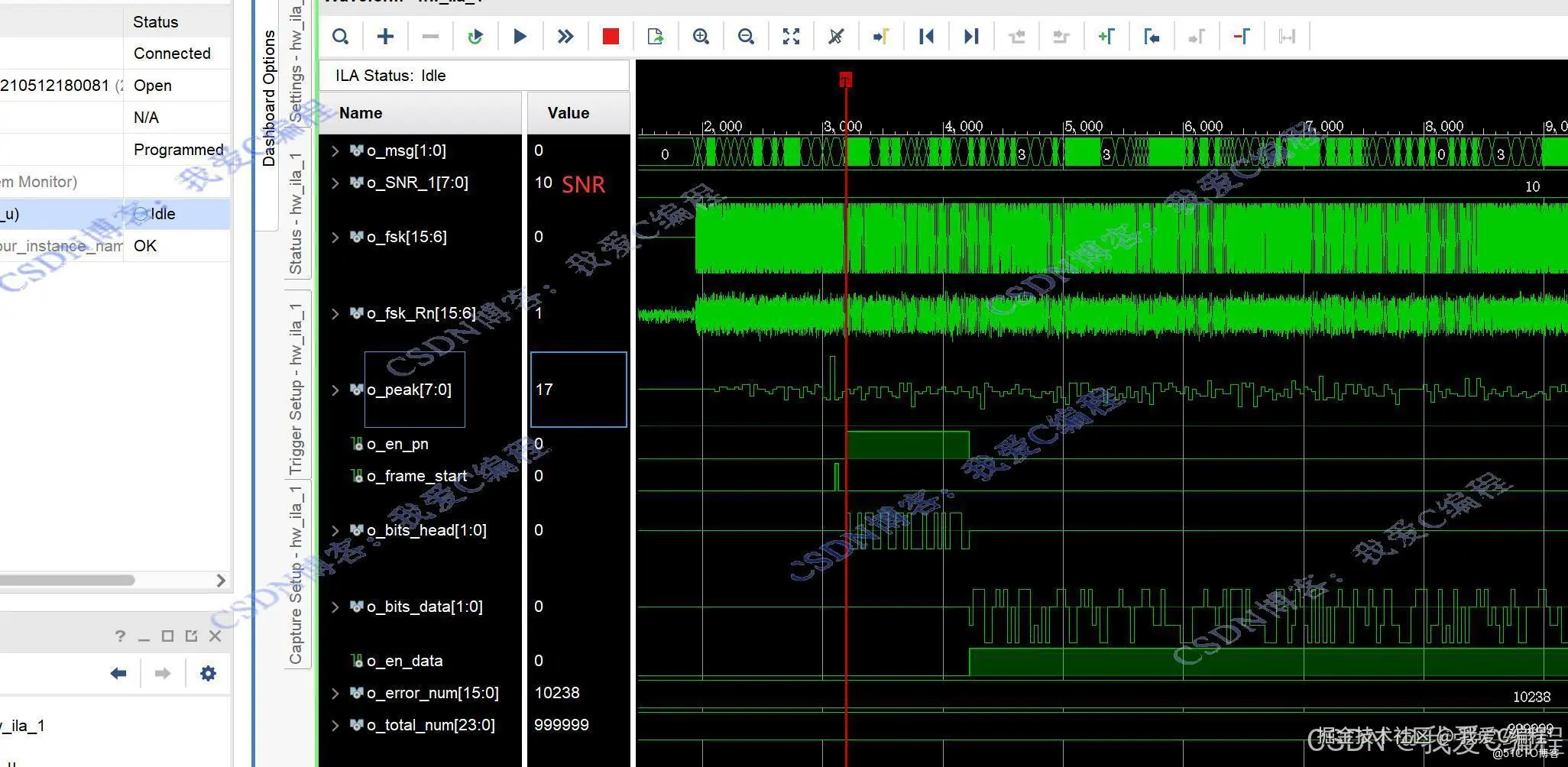This screenshot has height=767, width=1568.
Task: Expand the o_peak[7:0] signal
Action: (335, 390)
